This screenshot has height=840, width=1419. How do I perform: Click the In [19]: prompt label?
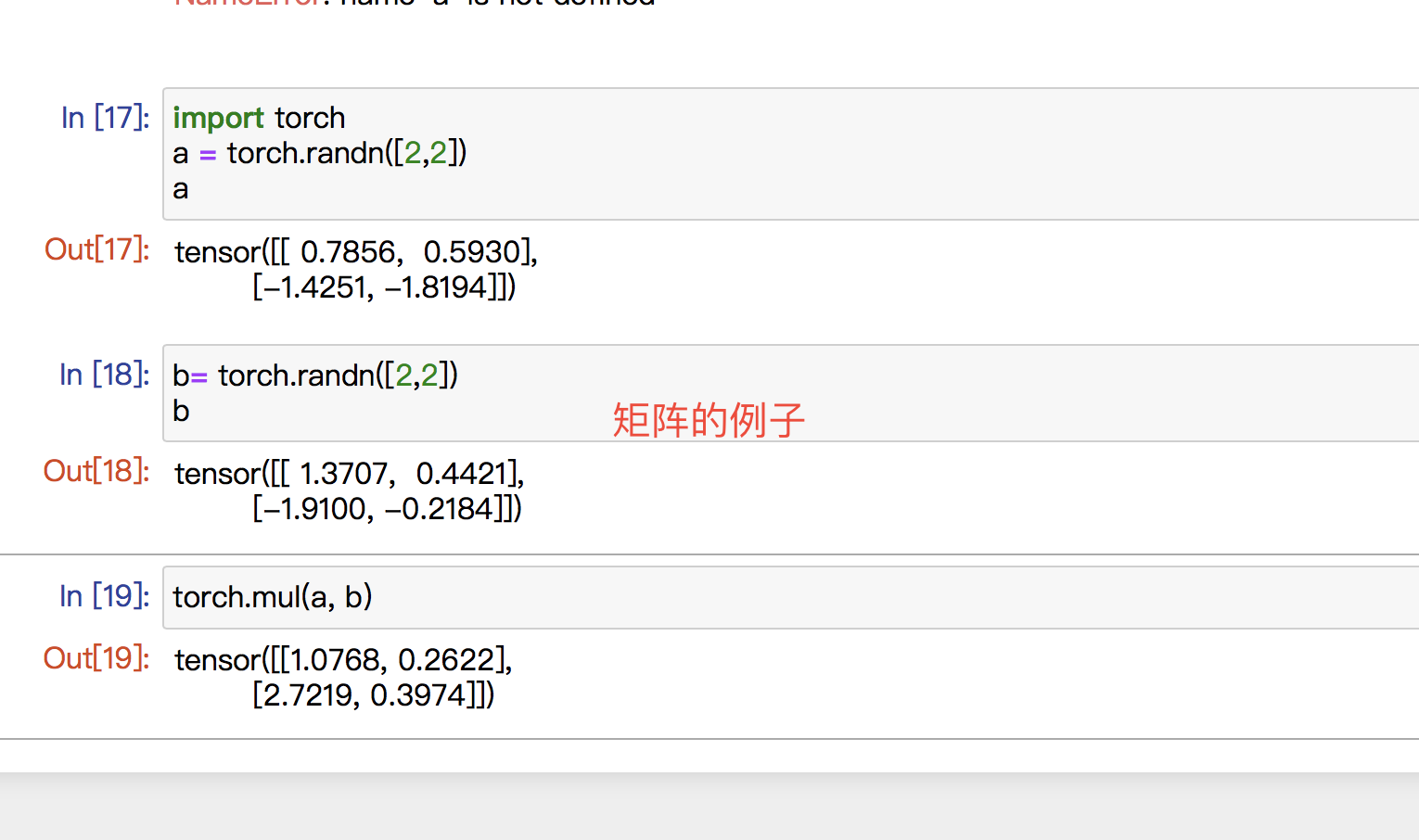click(x=104, y=596)
